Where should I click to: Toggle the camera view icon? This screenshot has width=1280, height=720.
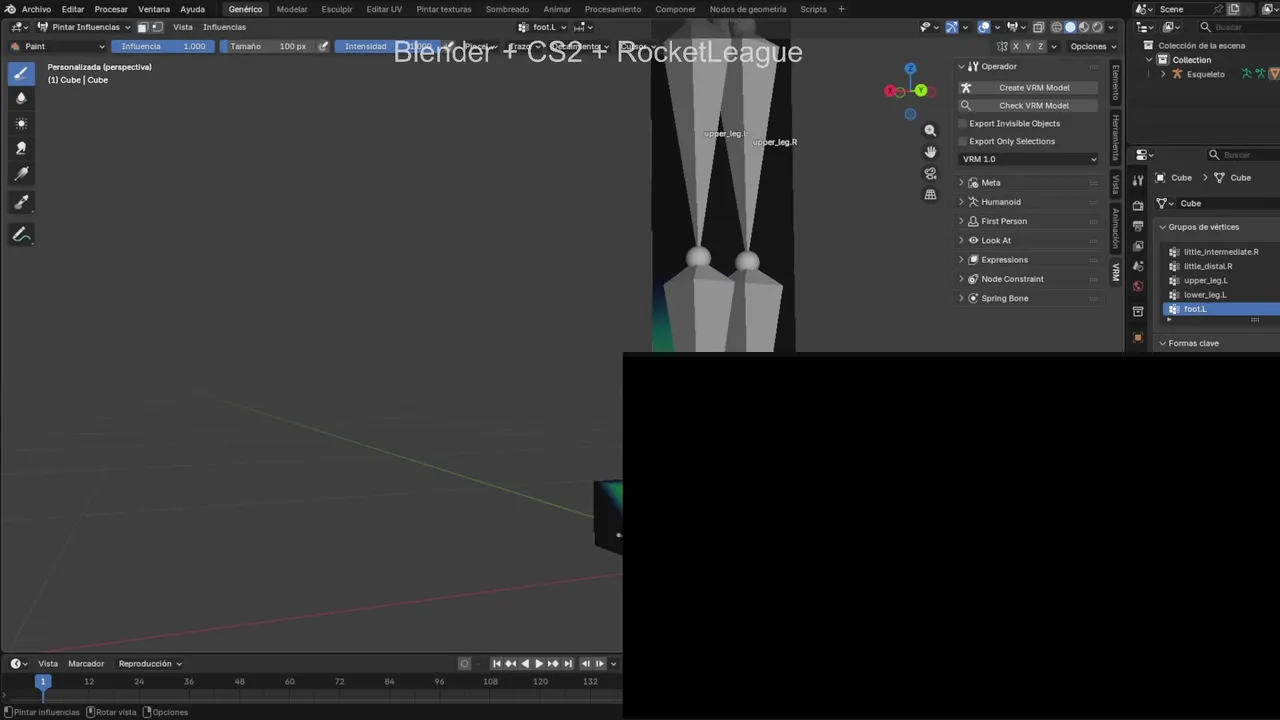pyautogui.click(x=930, y=173)
